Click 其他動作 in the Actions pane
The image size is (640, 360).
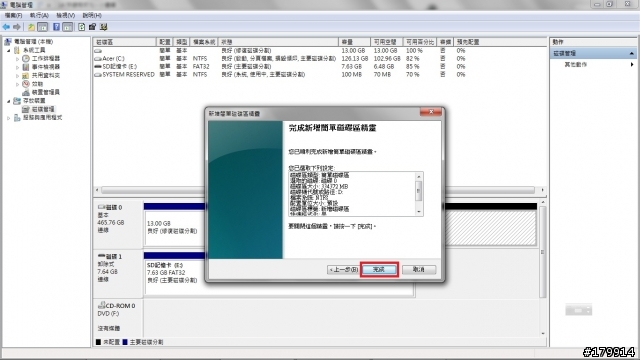pyautogui.click(x=576, y=64)
